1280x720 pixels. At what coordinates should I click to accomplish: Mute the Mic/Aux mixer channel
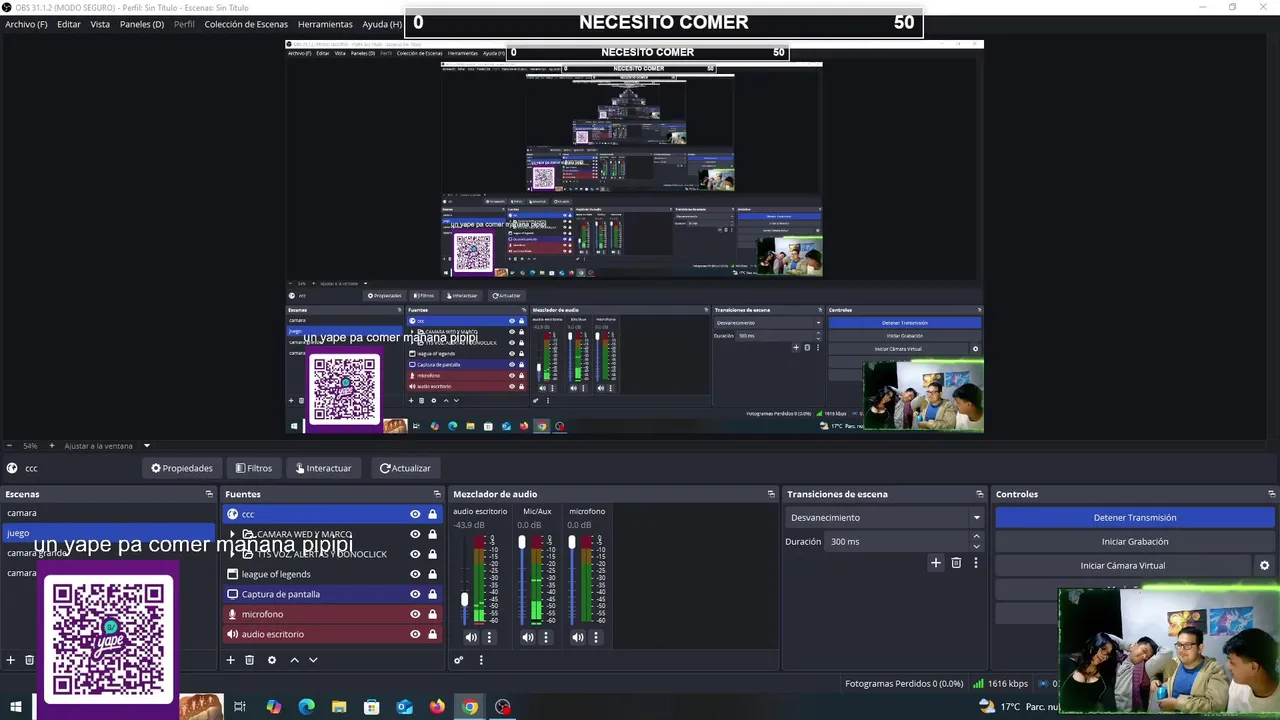(x=528, y=637)
